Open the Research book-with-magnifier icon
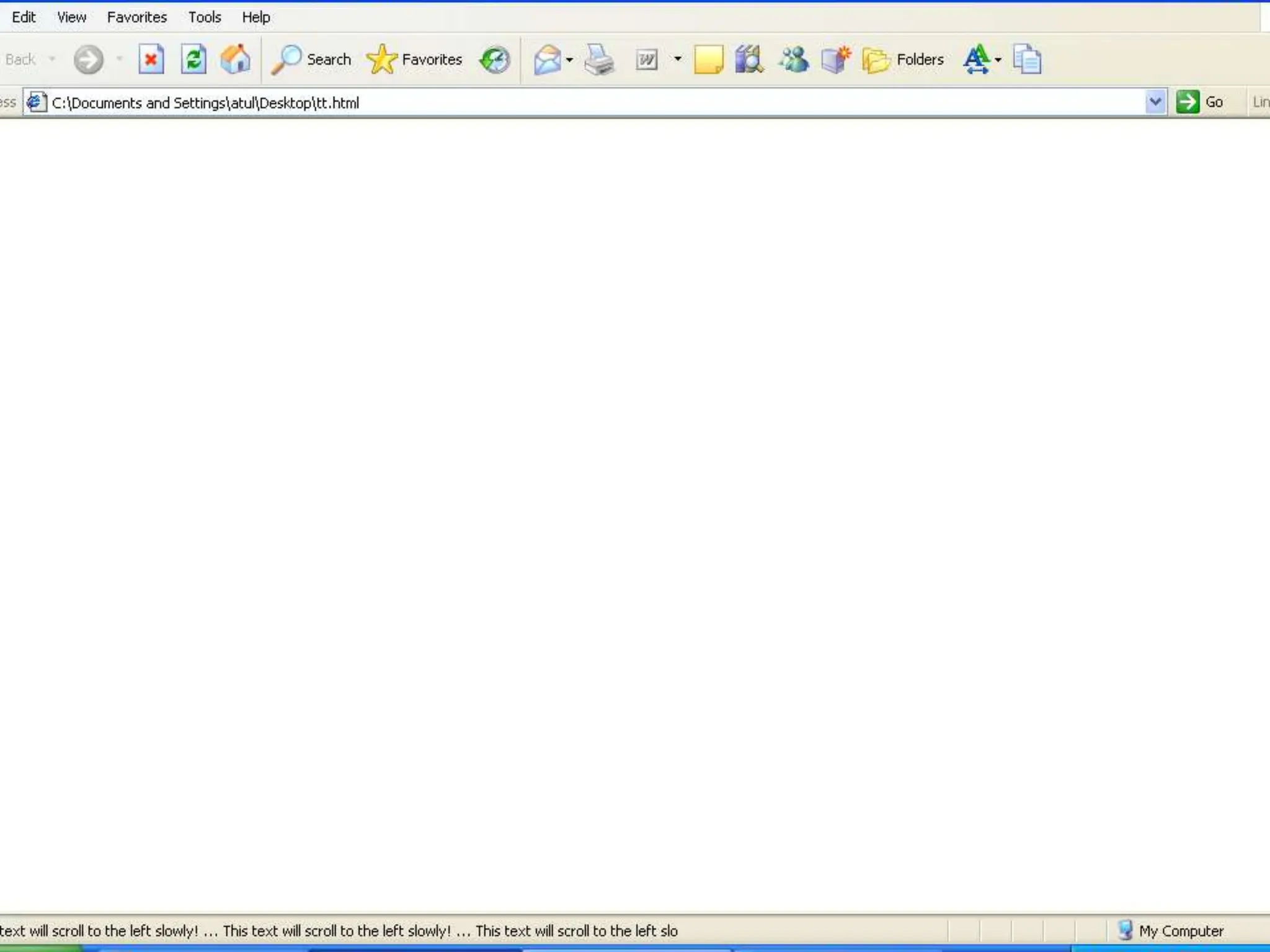Viewport: 1270px width, 952px height. pos(749,60)
